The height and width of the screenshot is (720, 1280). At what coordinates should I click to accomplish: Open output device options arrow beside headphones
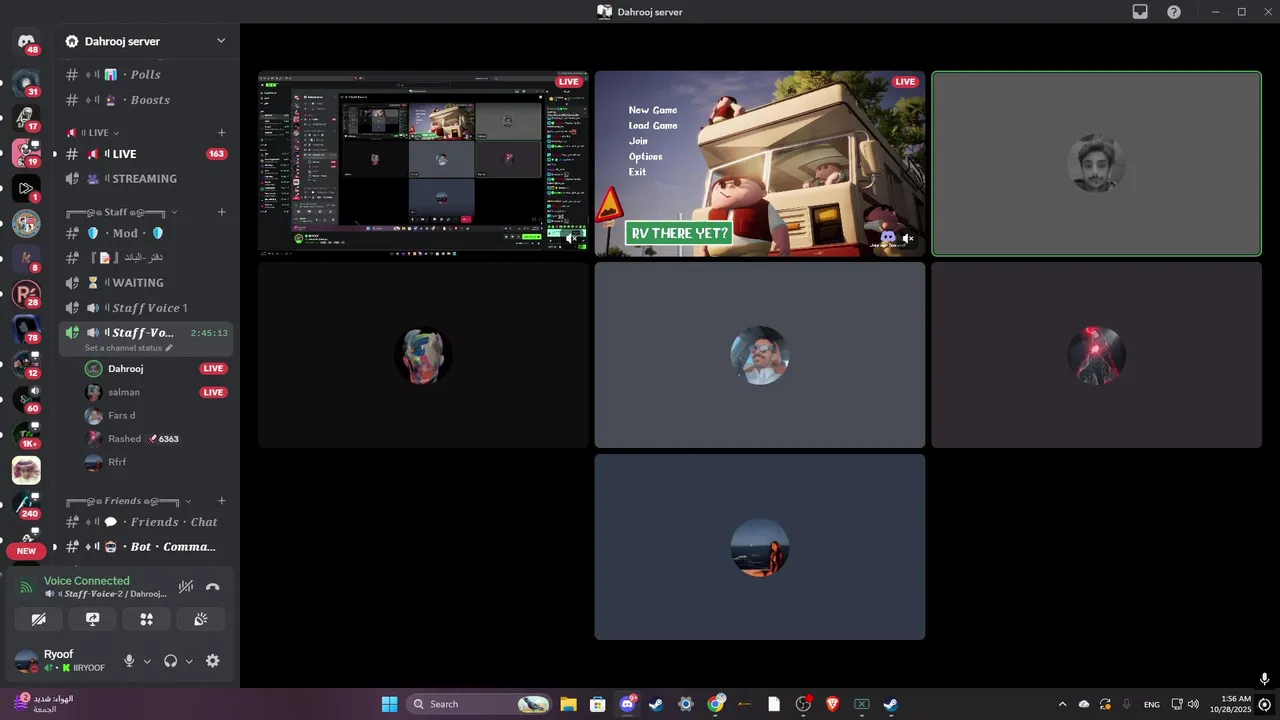(x=189, y=661)
